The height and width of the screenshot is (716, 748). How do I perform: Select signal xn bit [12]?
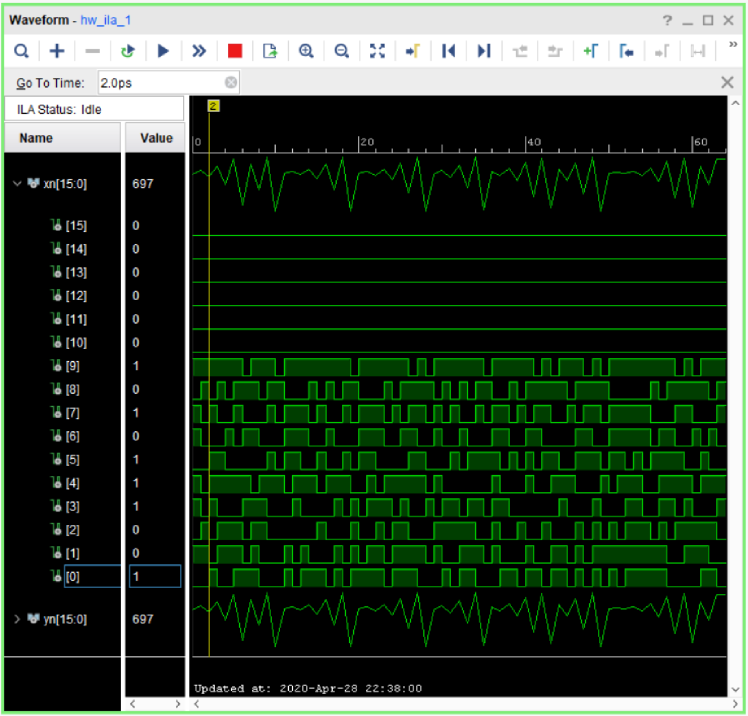[x=76, y=295]
